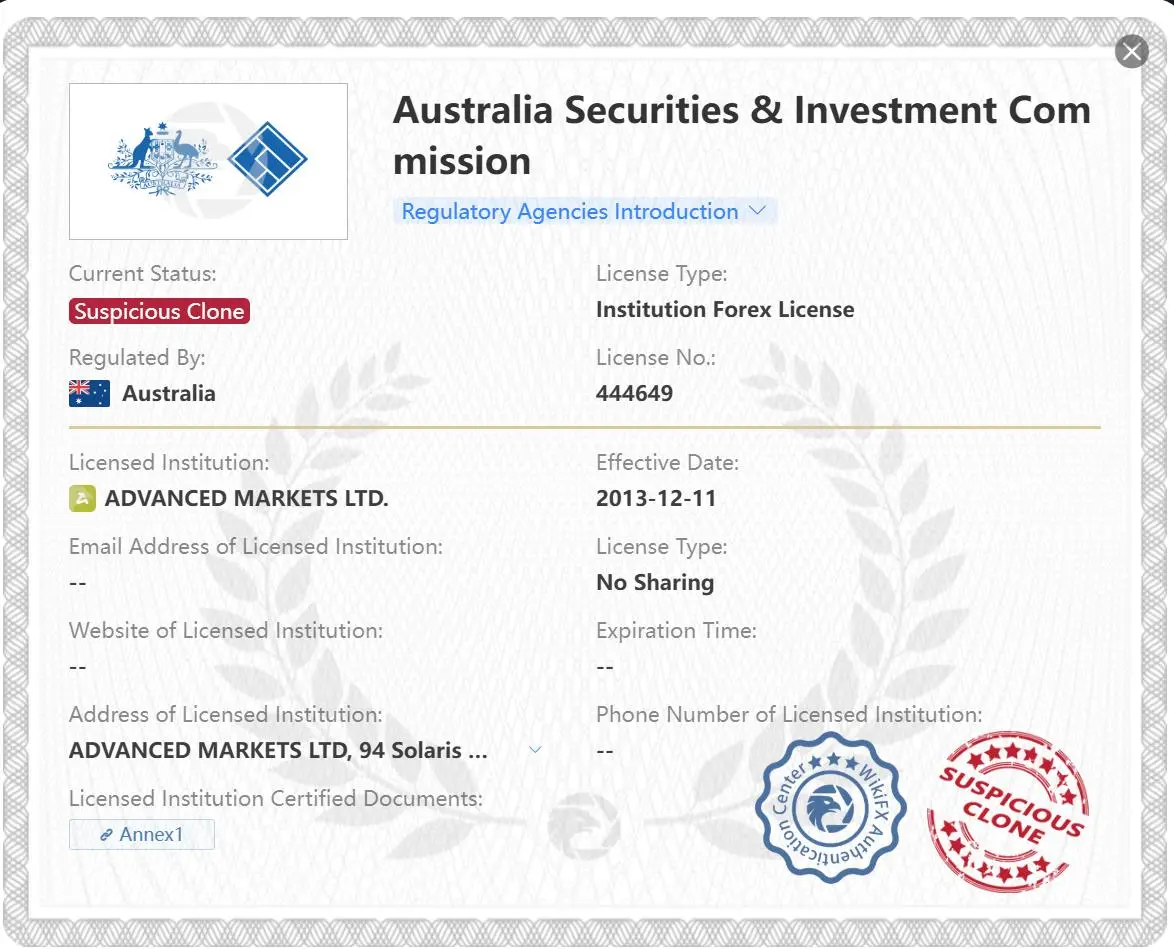The height and width of the screenshot is (949, 1174).
Task: Close the license certificate popup
Action: click(1131, 51)
